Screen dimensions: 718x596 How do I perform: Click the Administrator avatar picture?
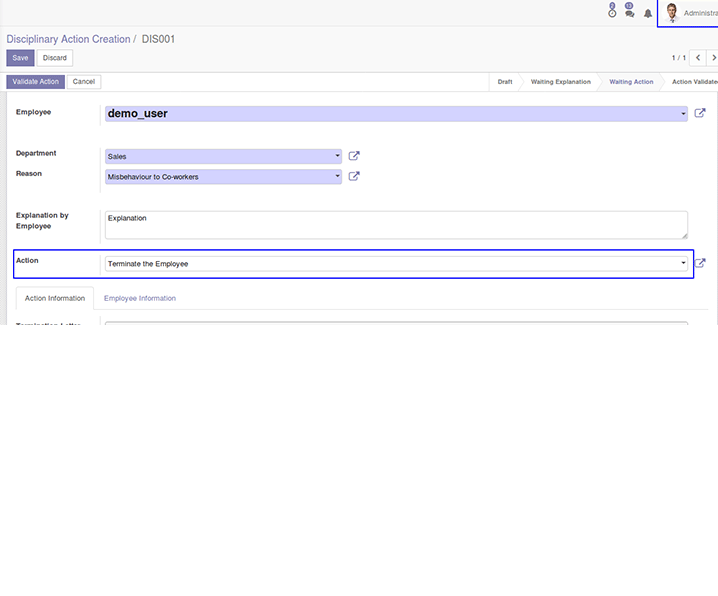[672, 12]
